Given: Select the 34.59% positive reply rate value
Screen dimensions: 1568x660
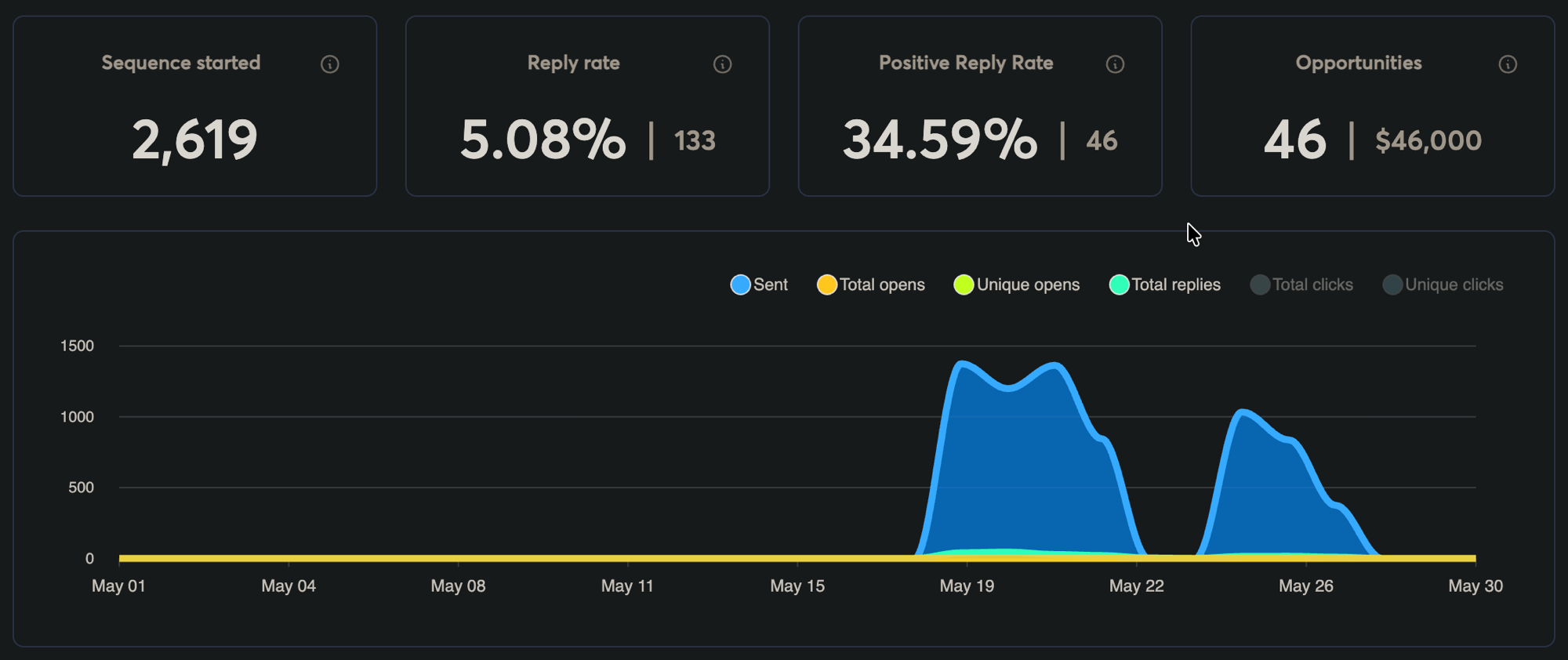Looking at the screenshot, I should (939, 140).
